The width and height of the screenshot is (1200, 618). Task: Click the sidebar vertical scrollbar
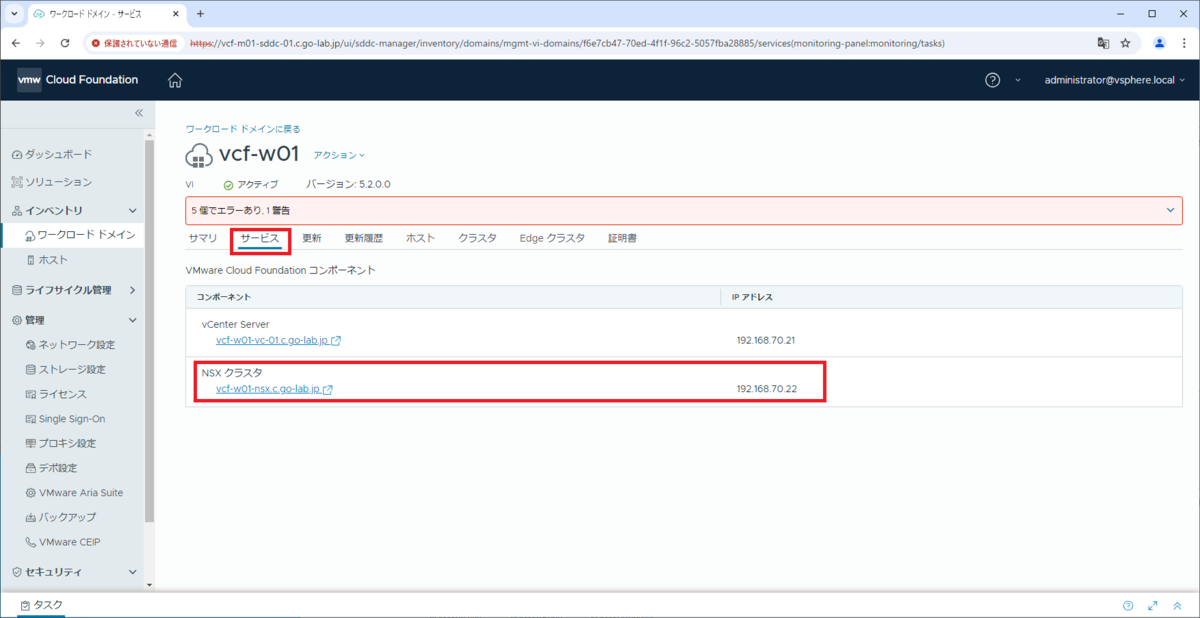[150, 330]
